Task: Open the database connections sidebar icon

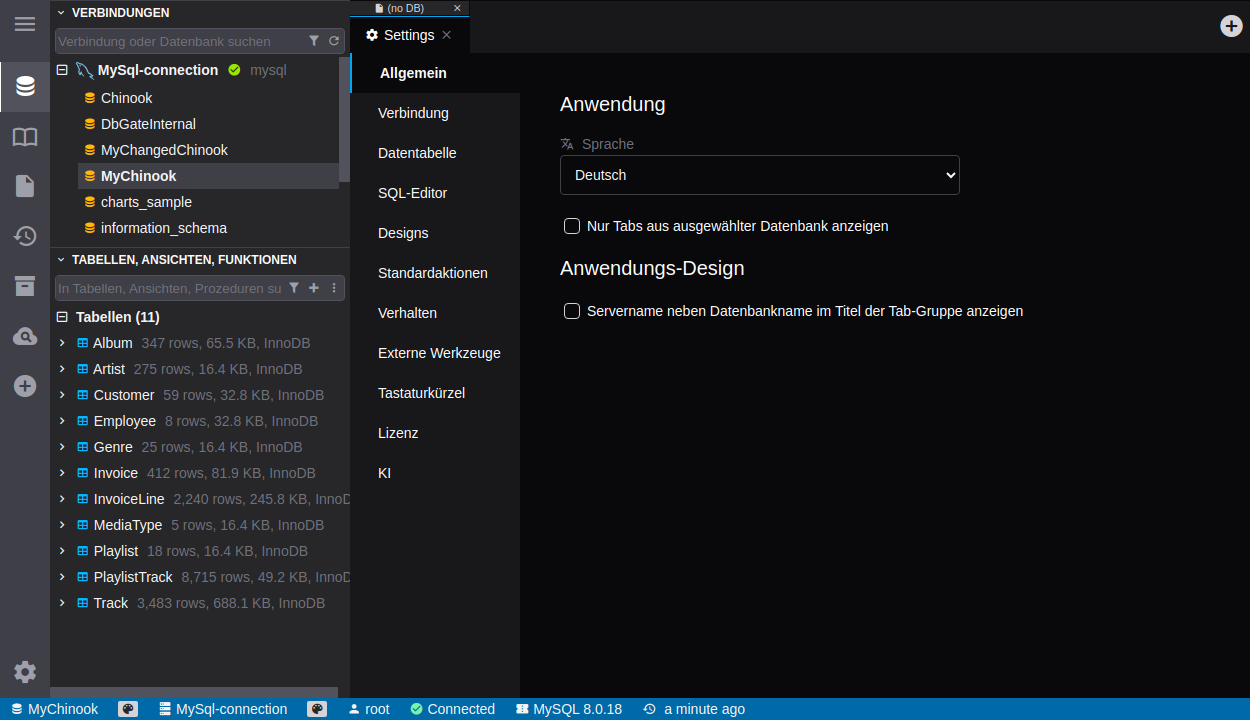Action: 25,87
